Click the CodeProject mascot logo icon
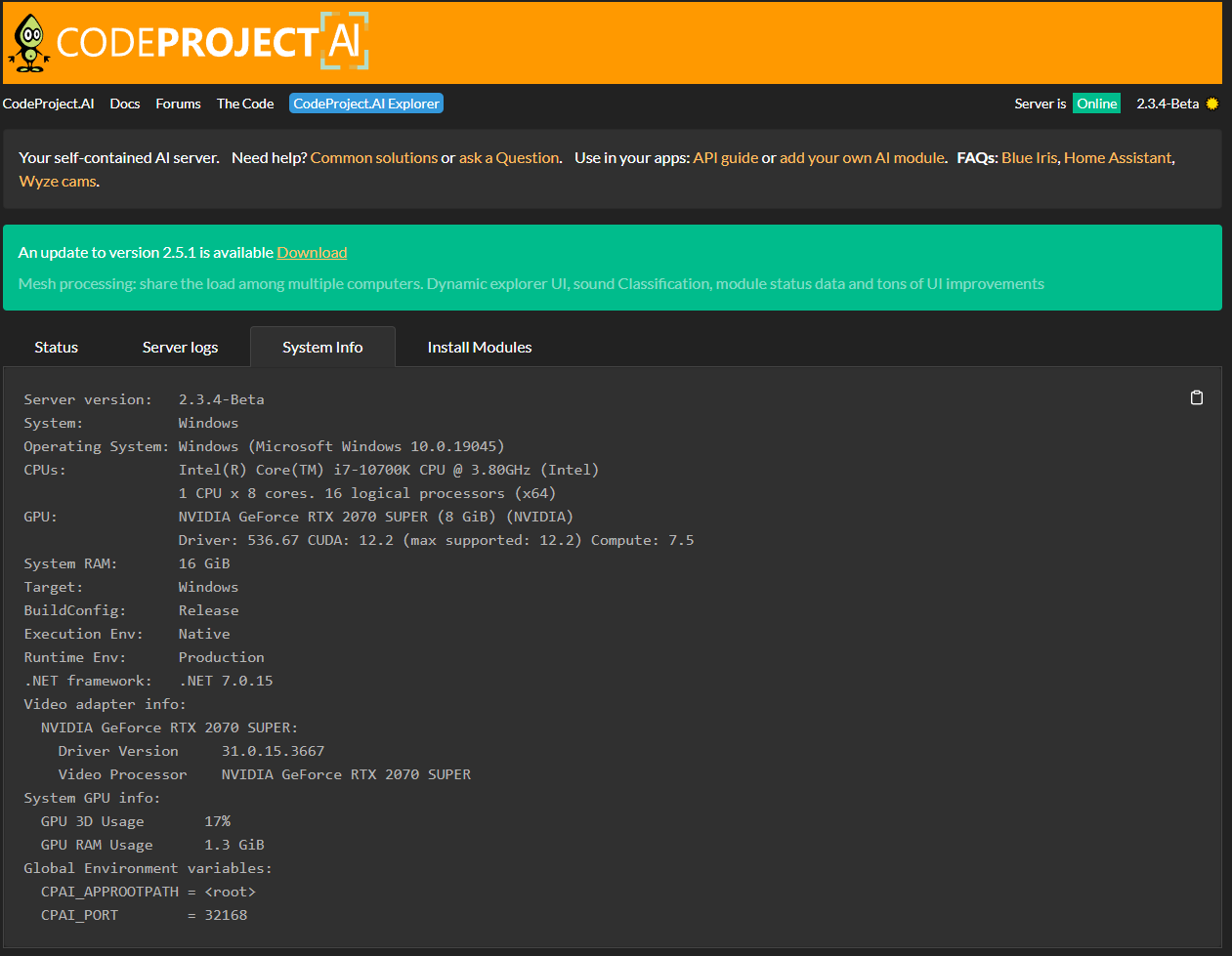 click(x=29, y=43)
